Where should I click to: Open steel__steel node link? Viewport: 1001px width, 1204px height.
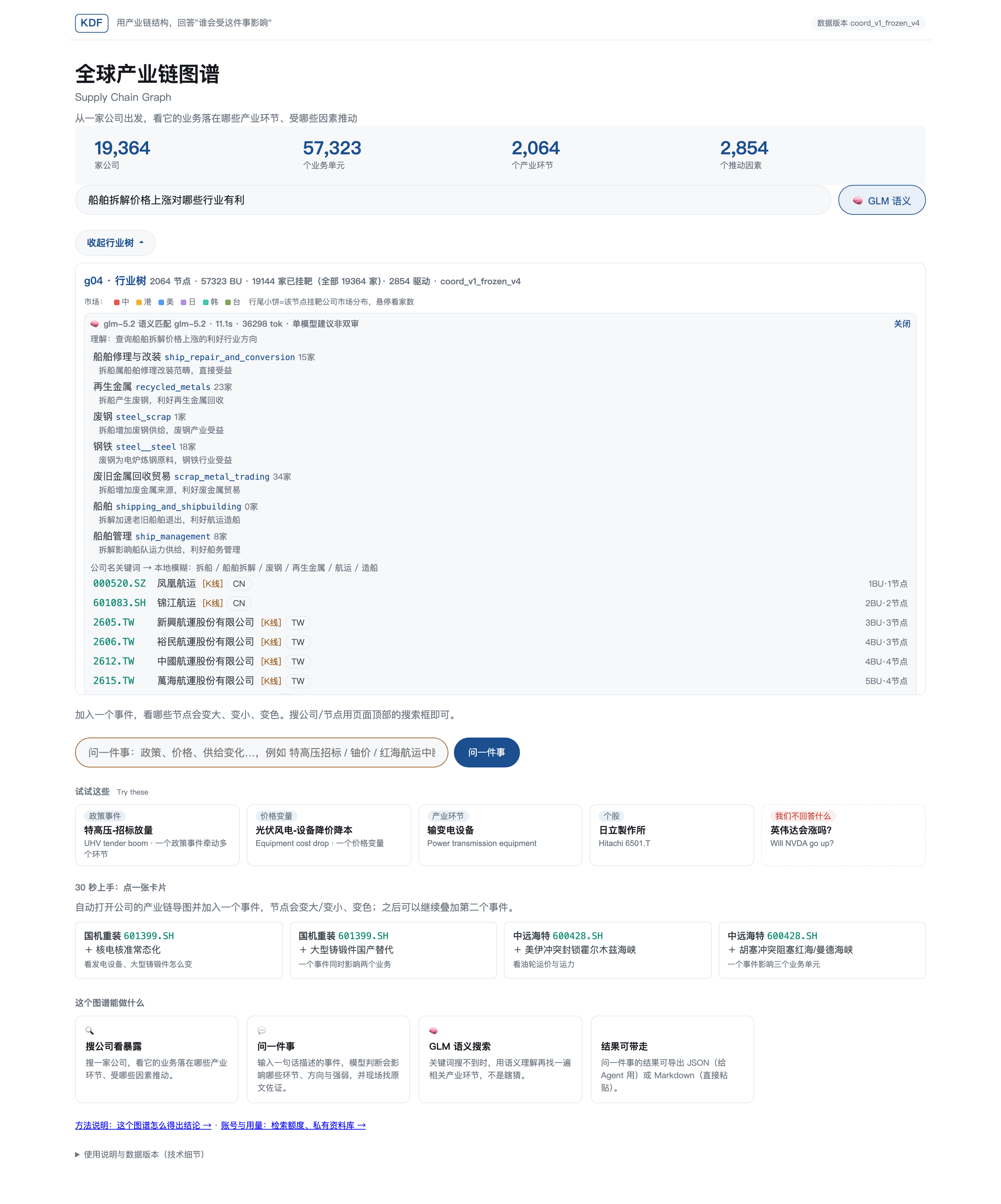point(146,447)
